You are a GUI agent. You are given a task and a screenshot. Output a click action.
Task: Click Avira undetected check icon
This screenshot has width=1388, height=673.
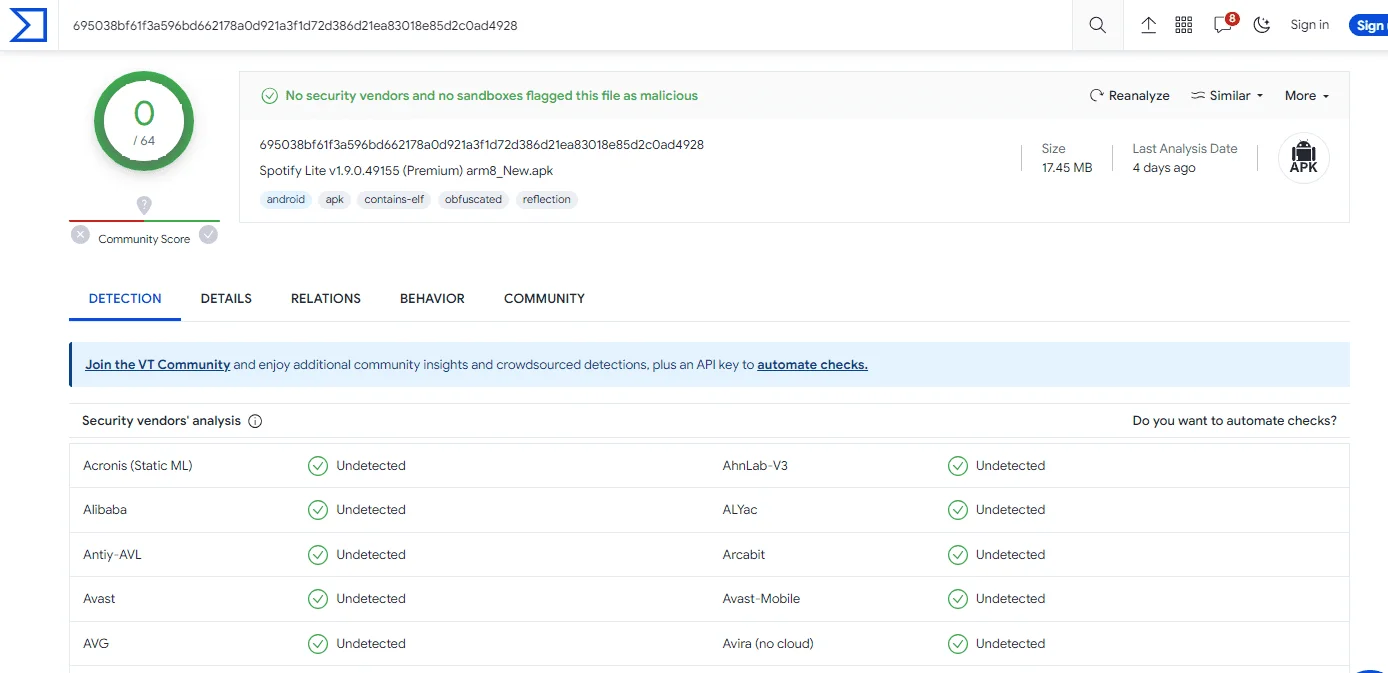[x=958, y=644]
